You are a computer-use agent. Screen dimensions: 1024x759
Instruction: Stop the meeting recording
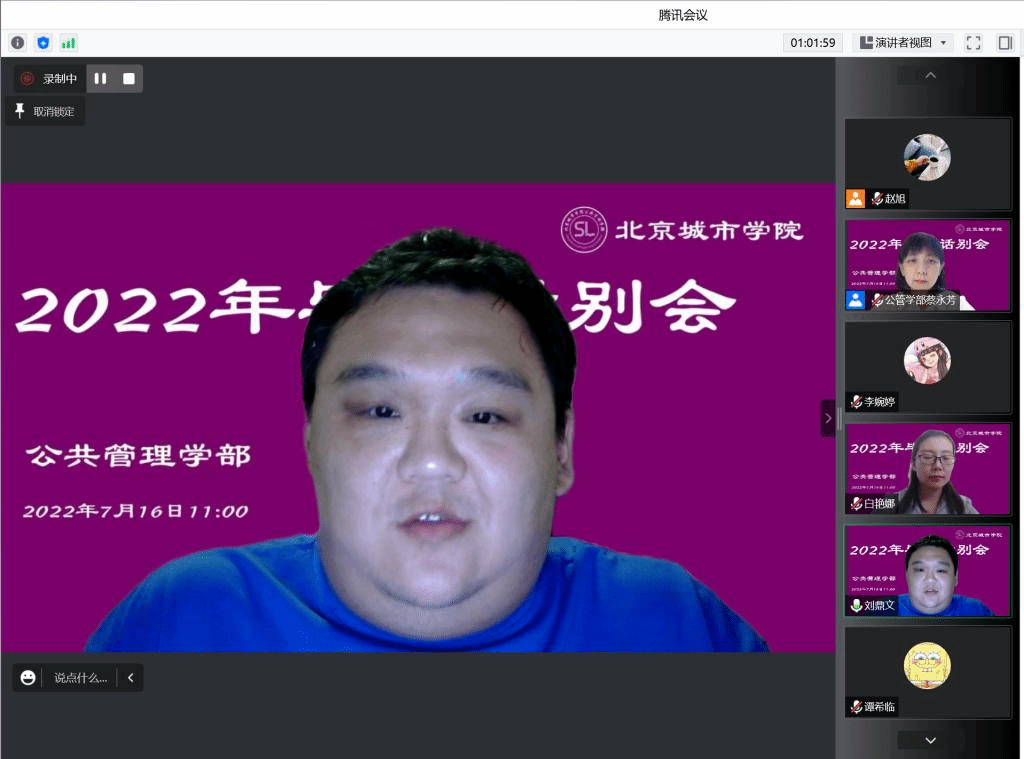[128, 79]
